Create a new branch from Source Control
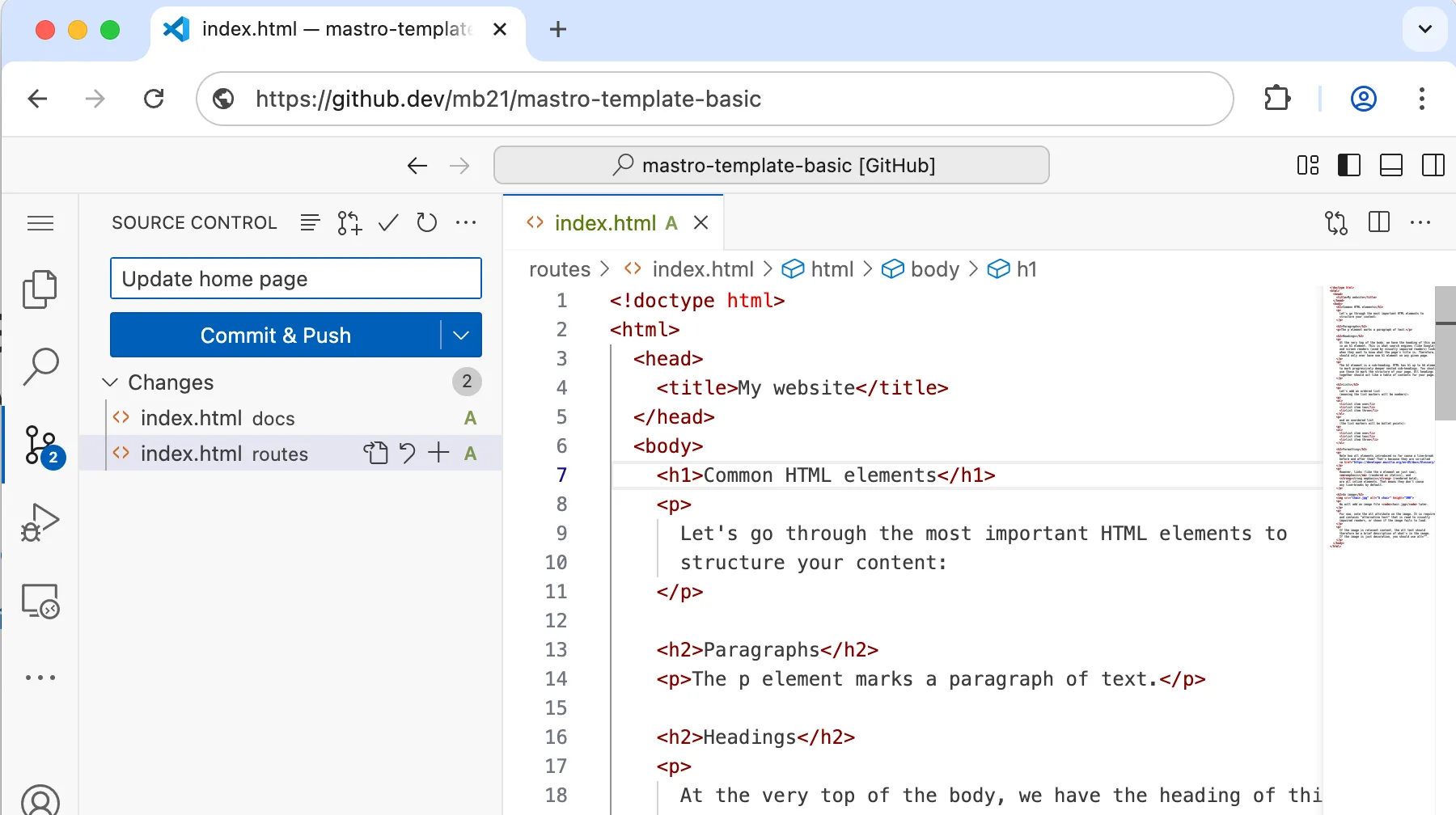 pos(349,222)
